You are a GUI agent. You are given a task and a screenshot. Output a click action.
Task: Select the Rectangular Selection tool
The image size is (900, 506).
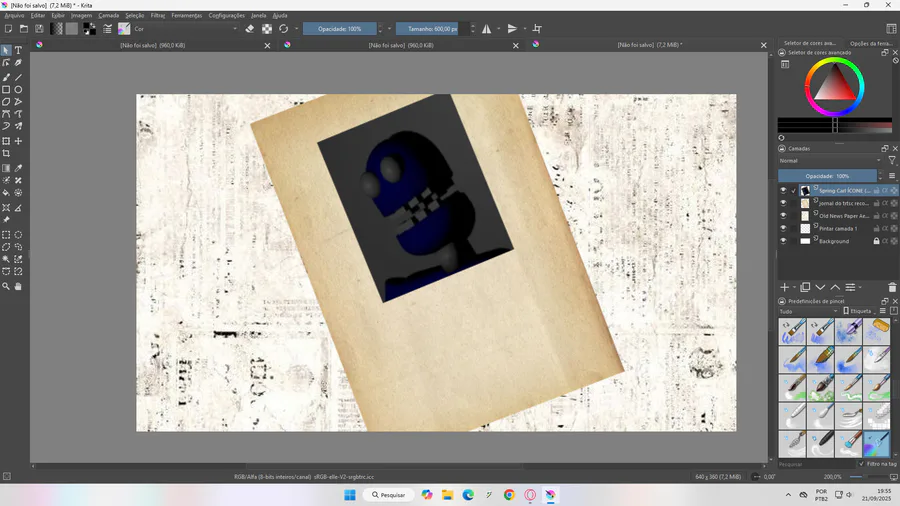[6, 235]
